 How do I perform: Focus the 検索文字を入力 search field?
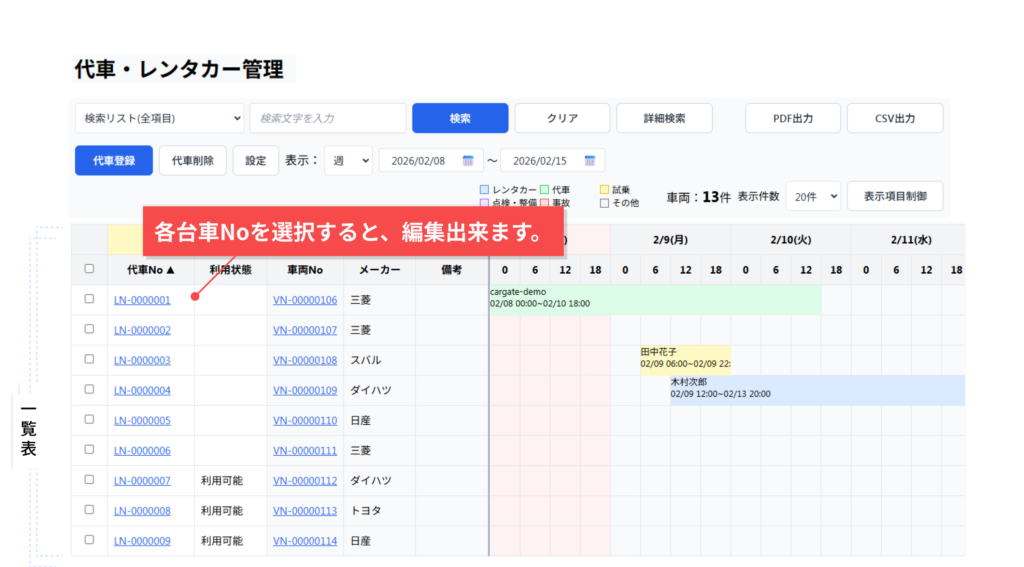327,118
